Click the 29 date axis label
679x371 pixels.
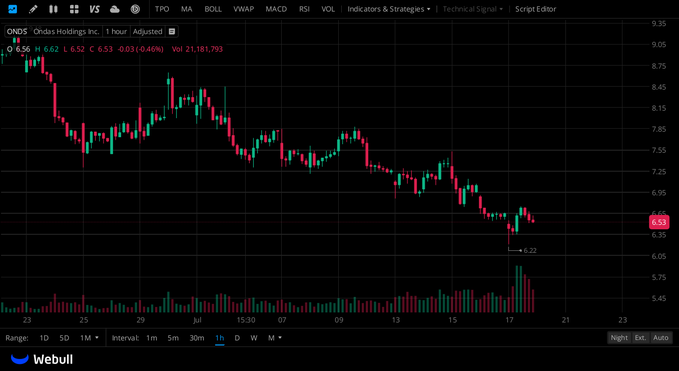140,320
